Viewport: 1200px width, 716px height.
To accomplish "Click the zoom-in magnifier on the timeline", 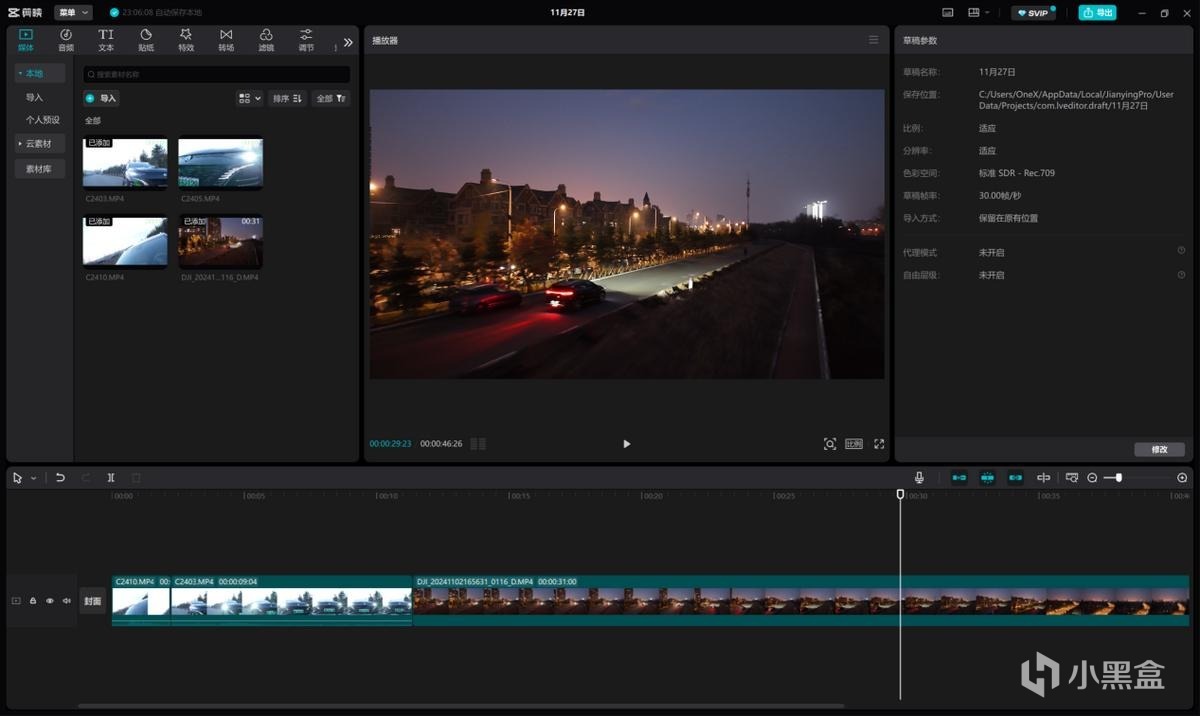I will click(x=1182, y=478).
